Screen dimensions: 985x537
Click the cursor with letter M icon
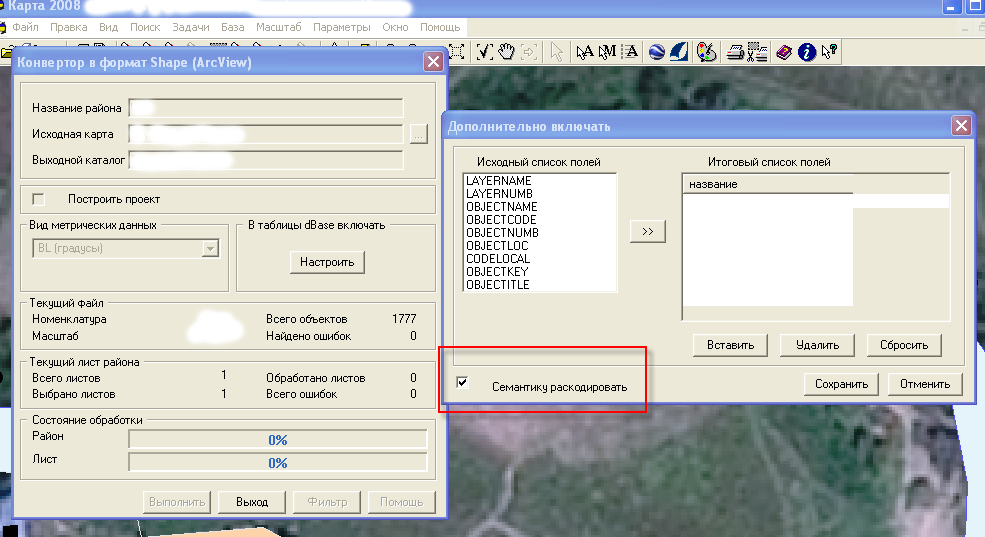click(607, 52)
